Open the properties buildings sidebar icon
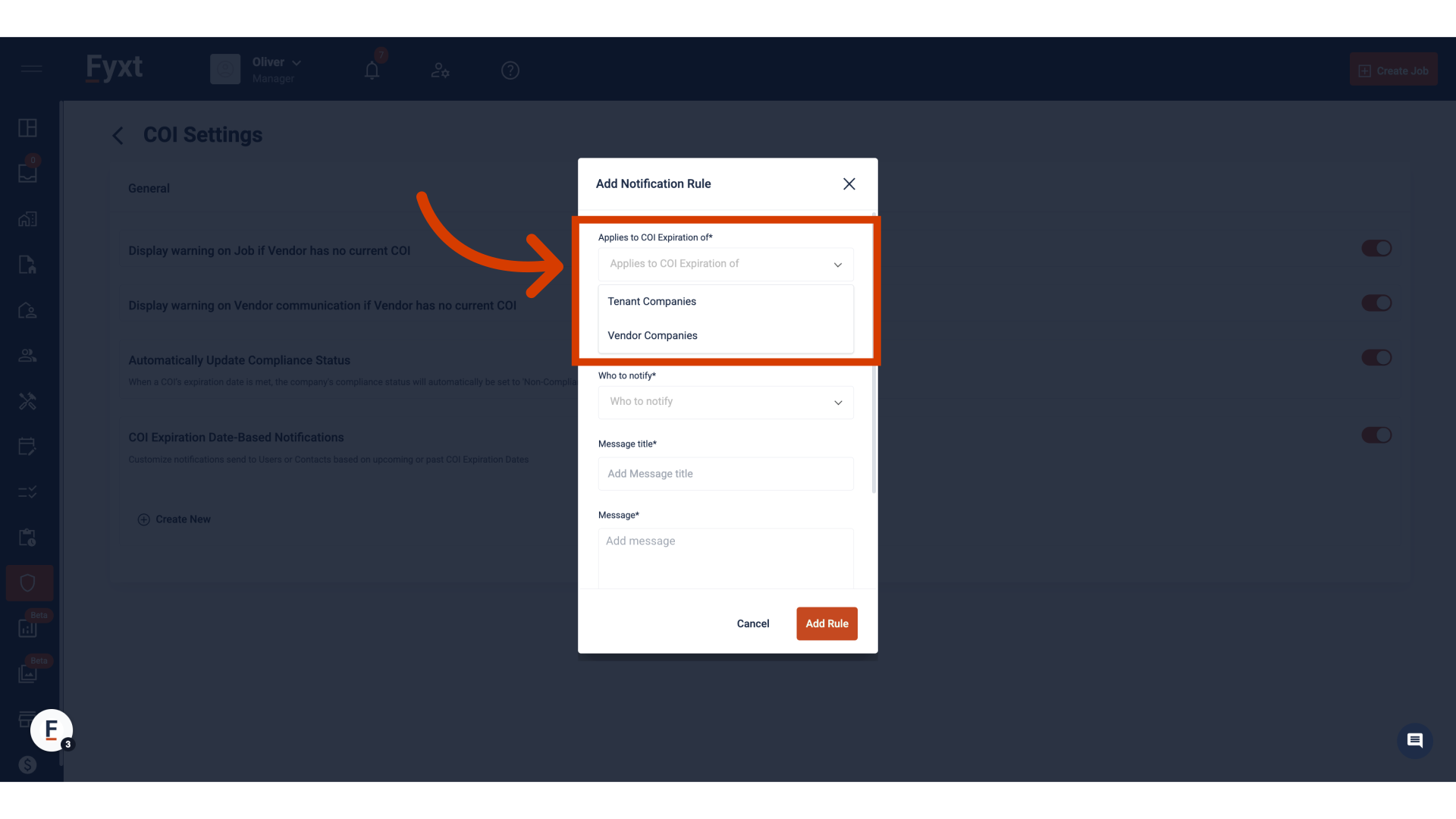This screenshot has width=1456, height=819. 28,219
